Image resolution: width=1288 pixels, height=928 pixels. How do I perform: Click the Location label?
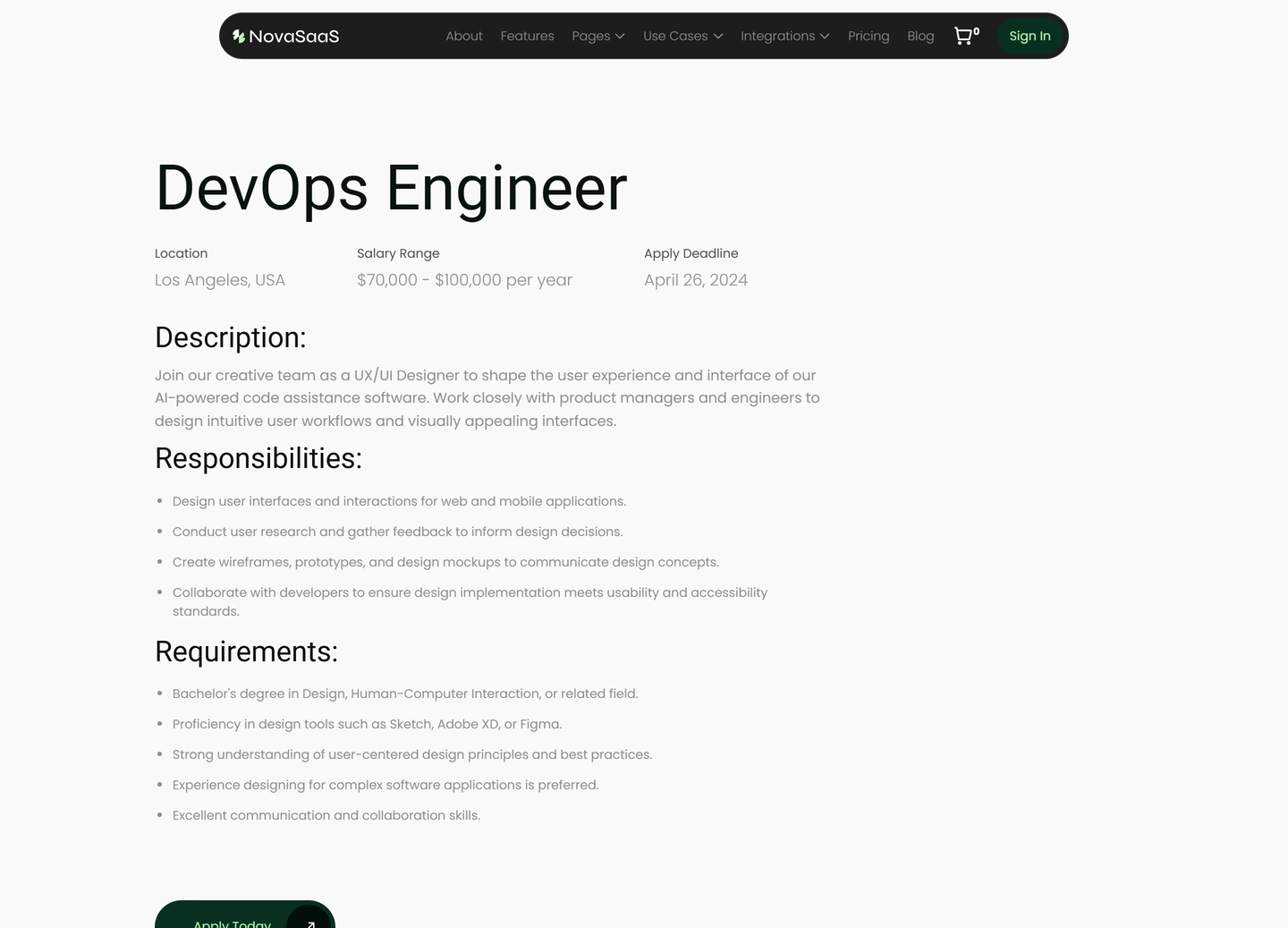pyautogui.click(x=181, y=253)
